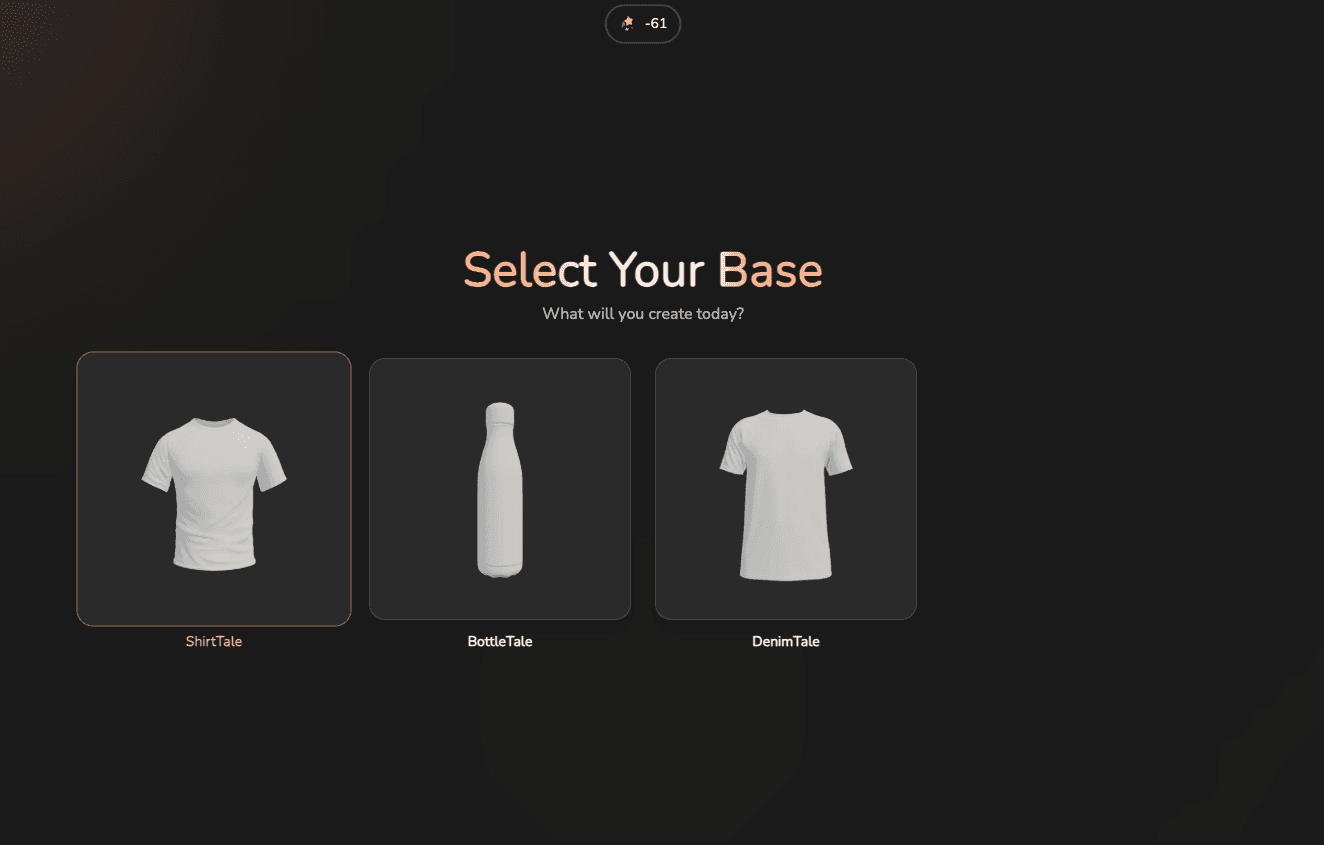Click the DenimTale label text
This screenshot has height=845, width=1324.
[x=786, y=642]
